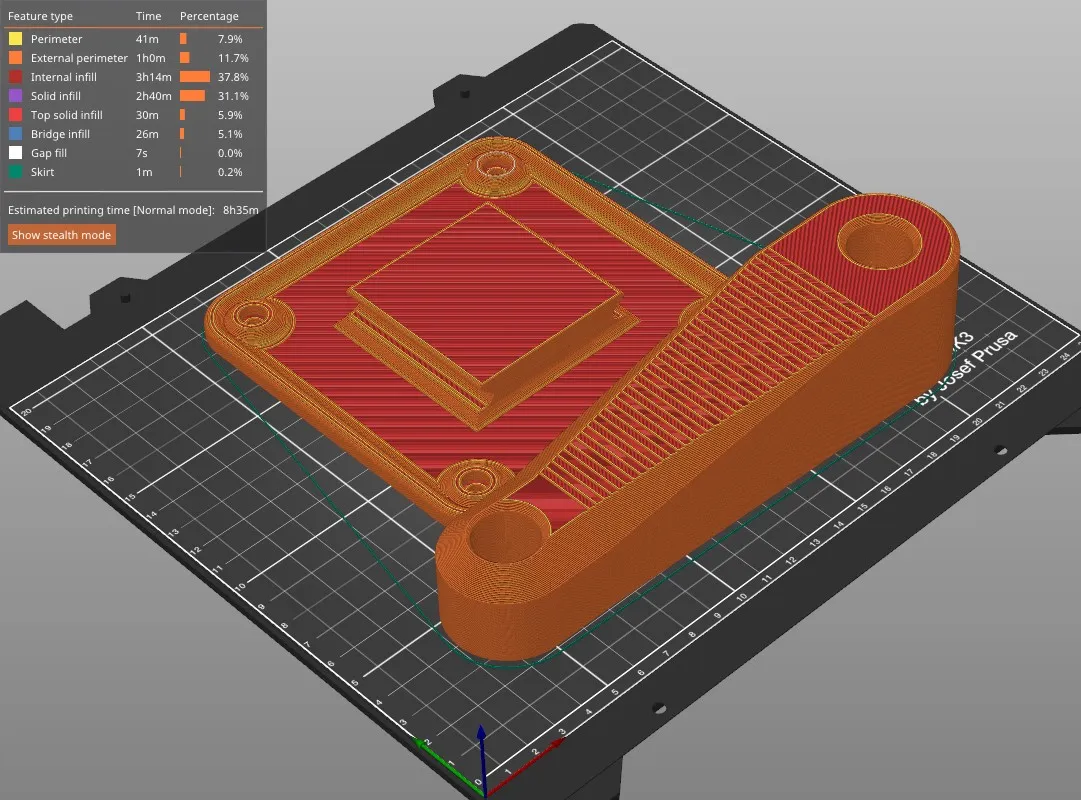Click the 11.7% percentage value
This screenshot has height=800, width=1081.
pos(233,58)
